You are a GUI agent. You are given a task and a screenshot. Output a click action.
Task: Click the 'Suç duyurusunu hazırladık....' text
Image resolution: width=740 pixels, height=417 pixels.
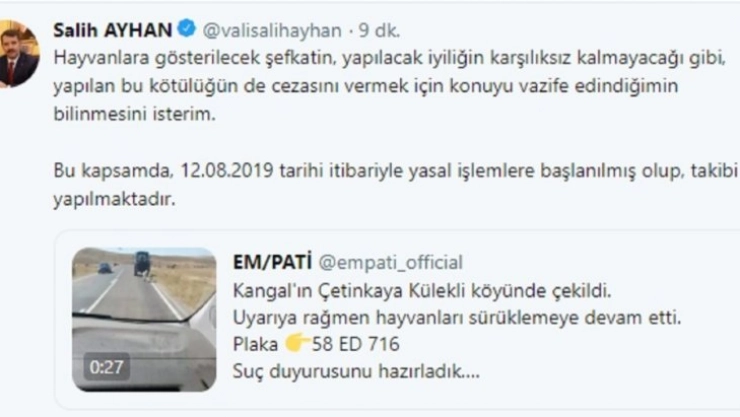[x=356, y=371]
